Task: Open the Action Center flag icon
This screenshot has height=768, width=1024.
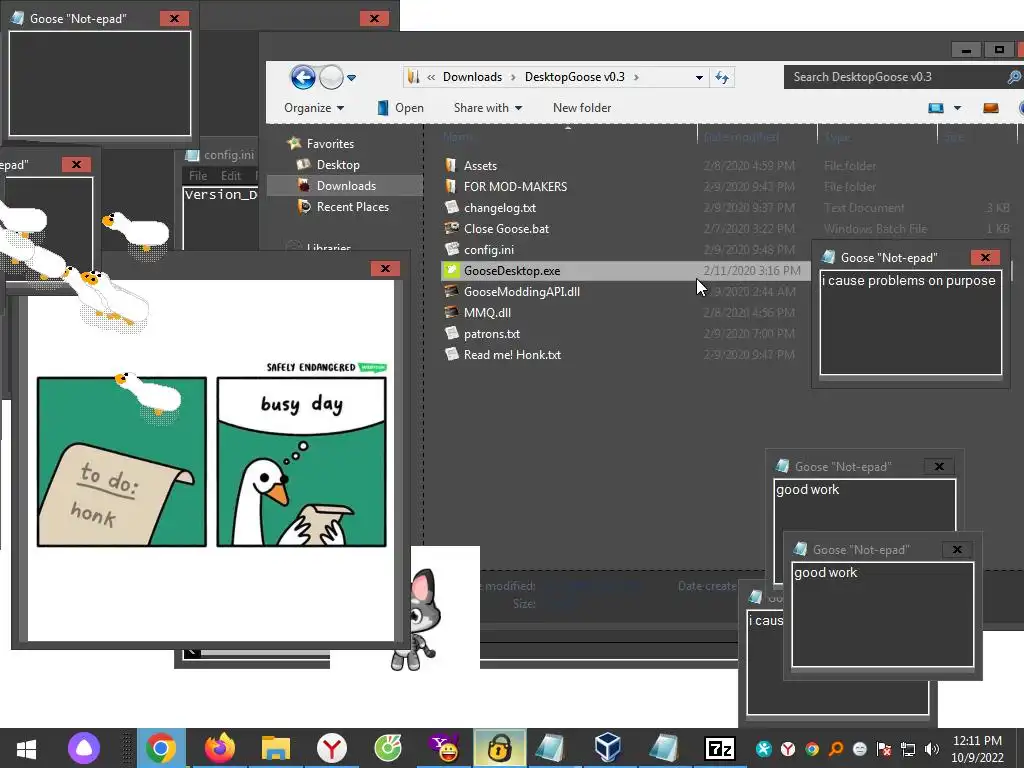Action: click(x=884, y=749)
